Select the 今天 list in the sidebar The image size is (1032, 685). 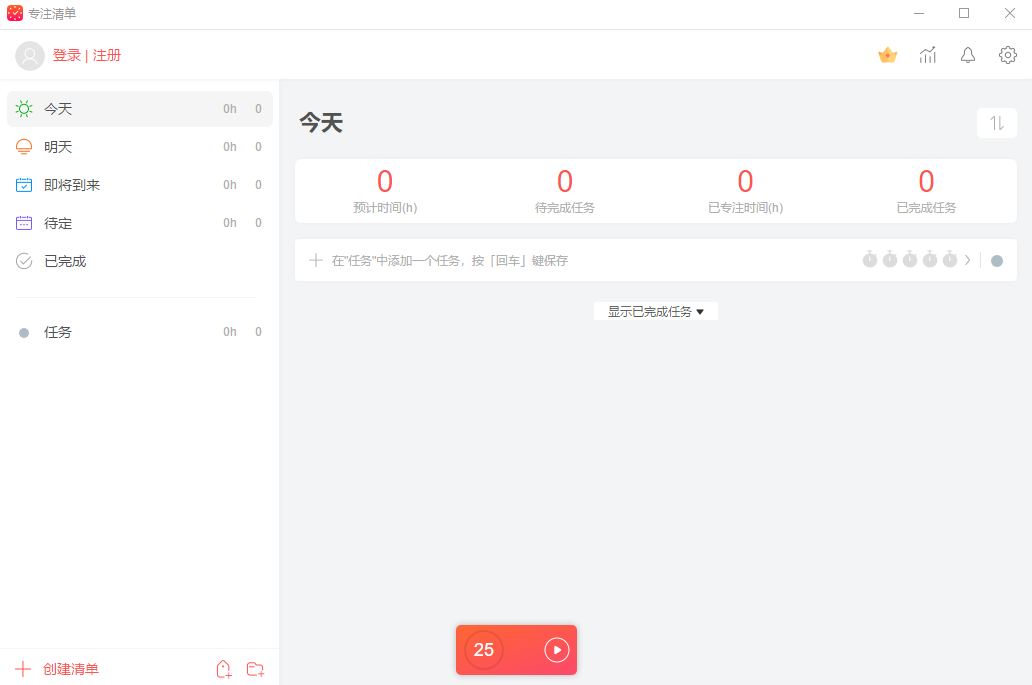[x=140, y=109]
